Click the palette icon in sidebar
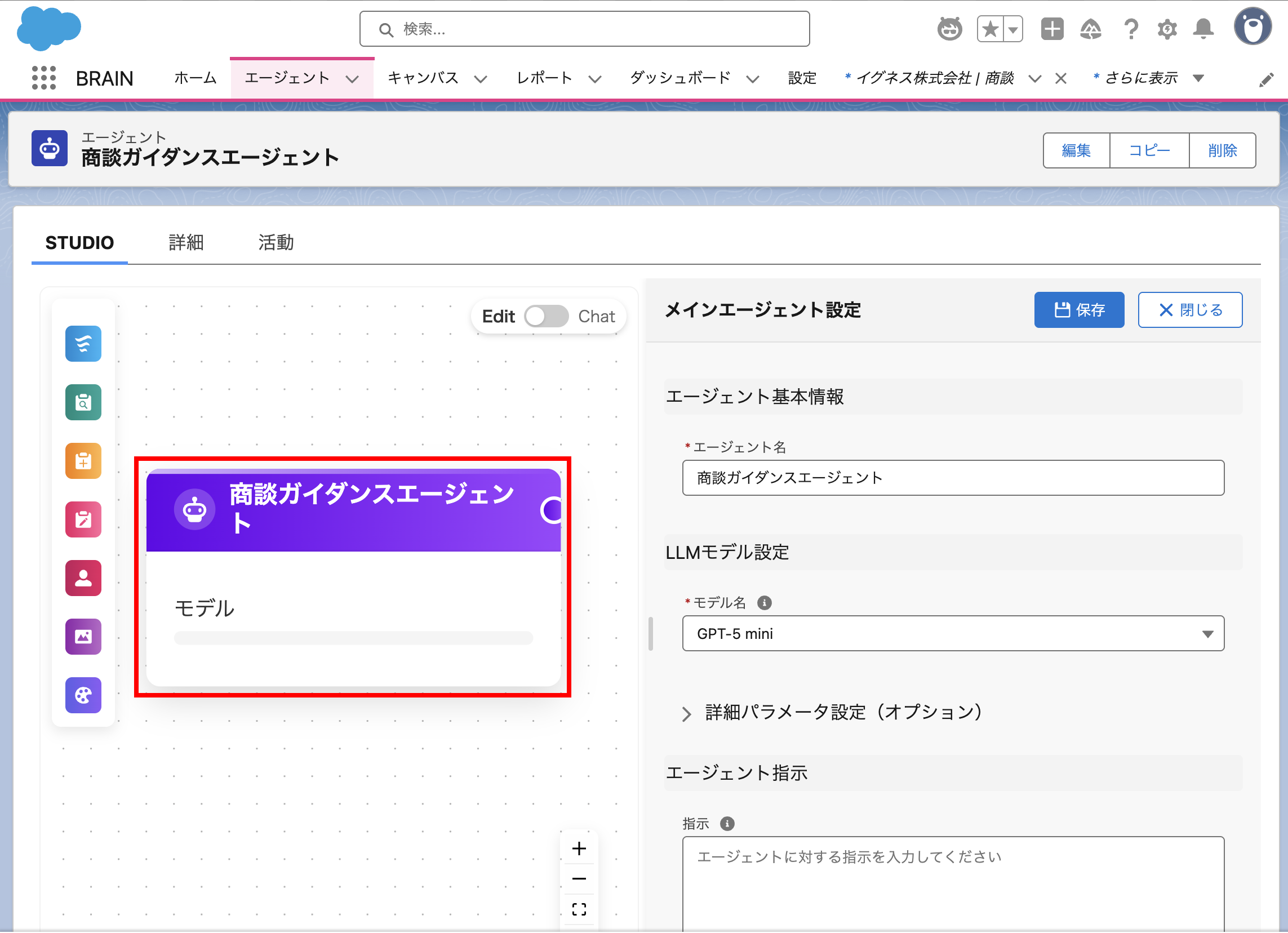The height and width of the screenshot is (933, 1288). pos(83,696)
